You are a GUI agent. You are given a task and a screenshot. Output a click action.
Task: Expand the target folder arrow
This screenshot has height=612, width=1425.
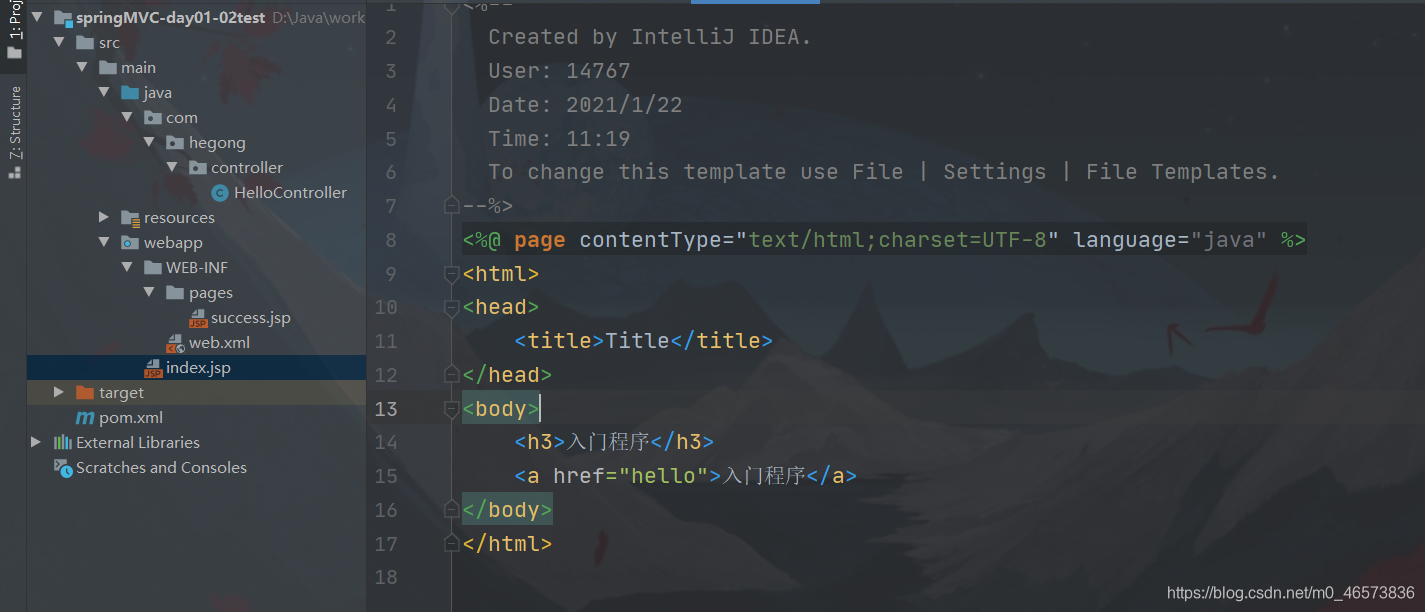[x=59, y=393]
